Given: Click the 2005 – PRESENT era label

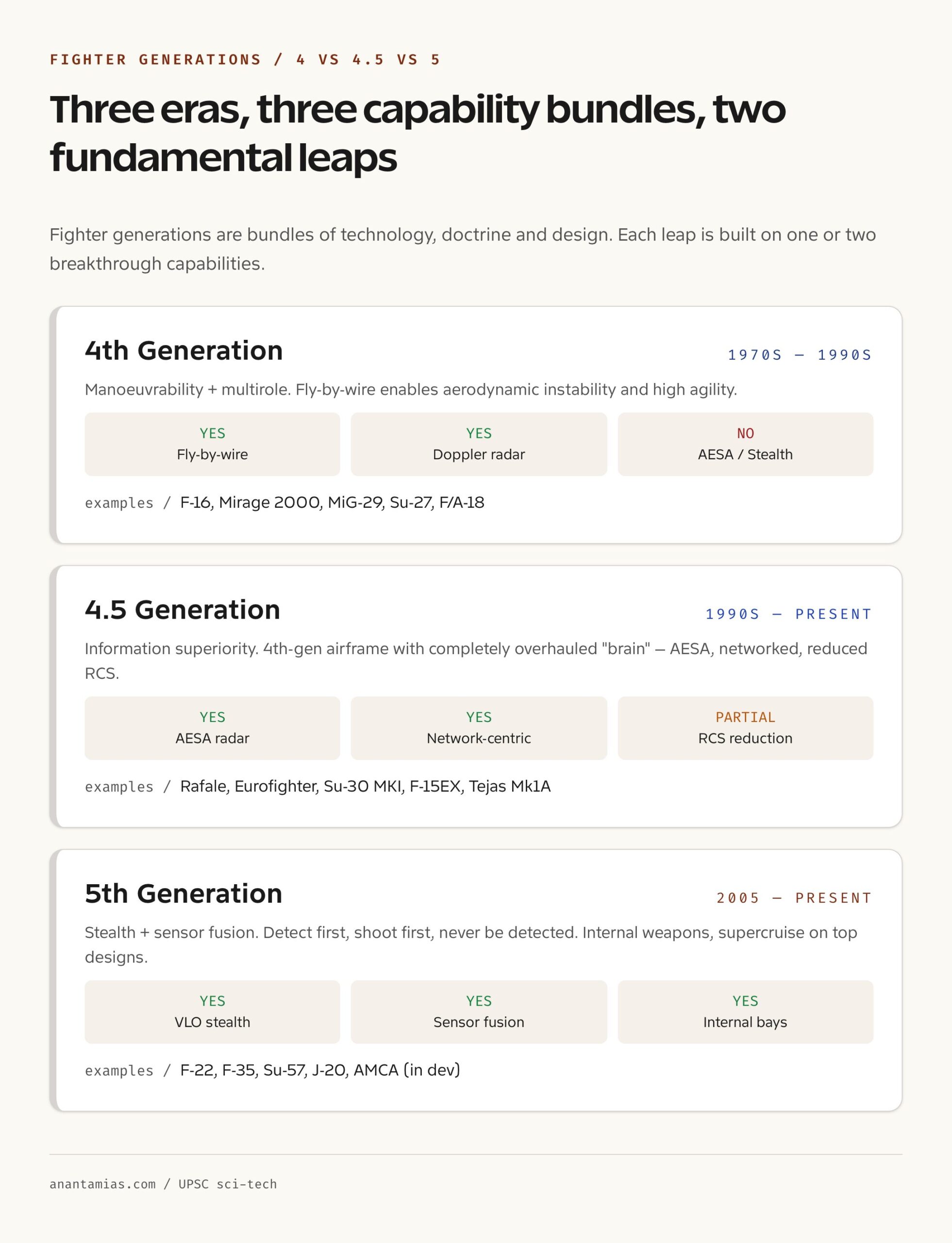Looking at the screenshot, I should (794, 898).
